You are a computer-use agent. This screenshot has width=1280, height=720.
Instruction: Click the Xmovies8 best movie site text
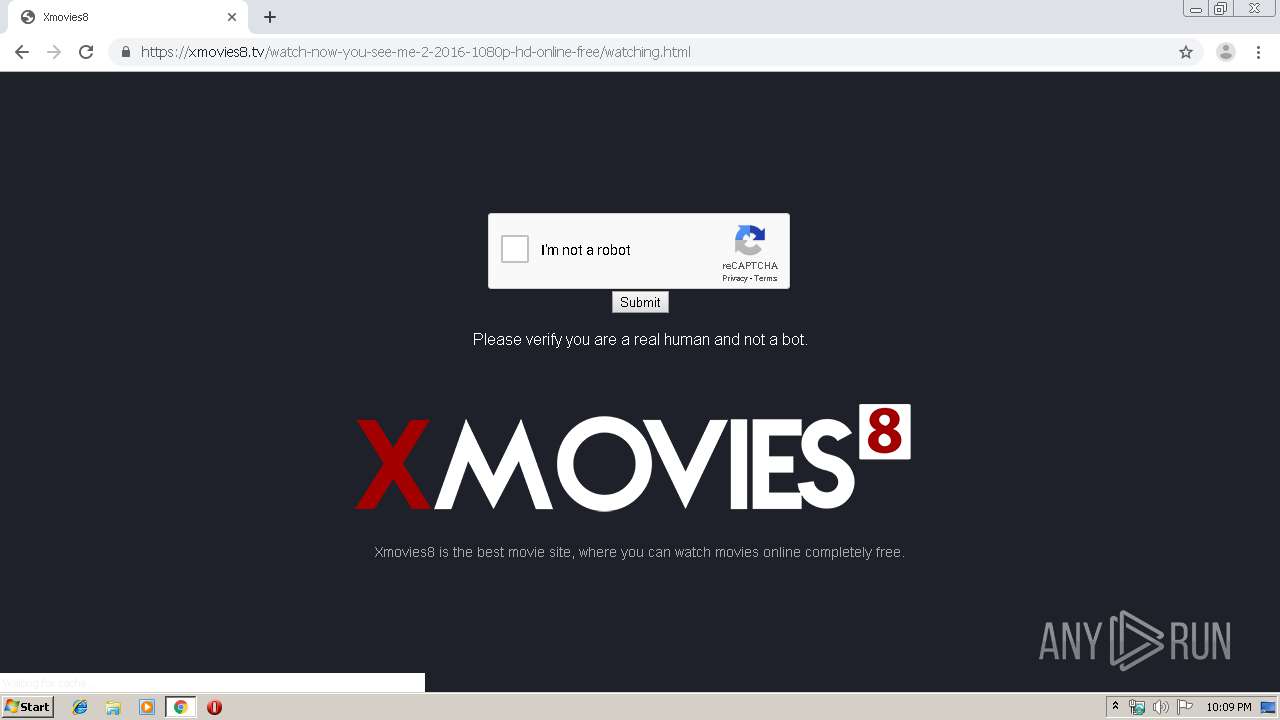pos(639,552)
